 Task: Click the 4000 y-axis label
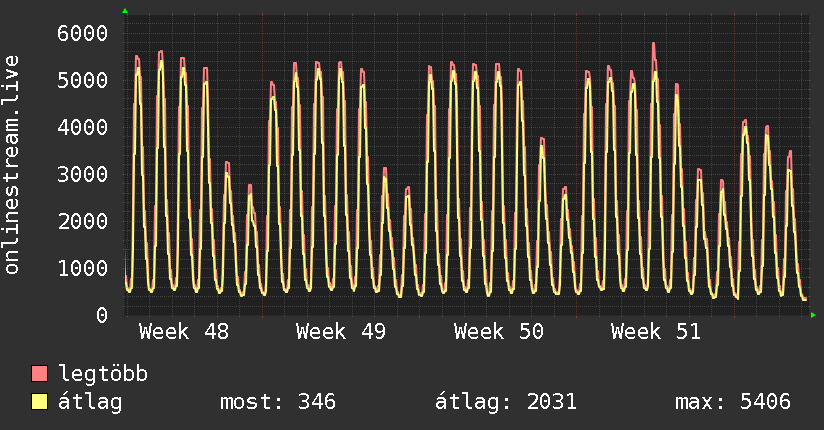[83, 127]
